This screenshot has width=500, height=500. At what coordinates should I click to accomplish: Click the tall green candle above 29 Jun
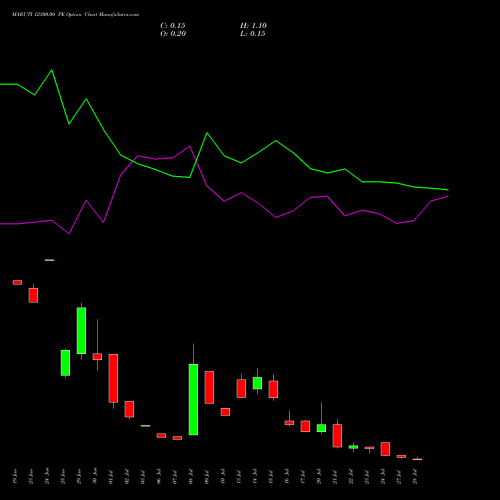coord(81,330)
